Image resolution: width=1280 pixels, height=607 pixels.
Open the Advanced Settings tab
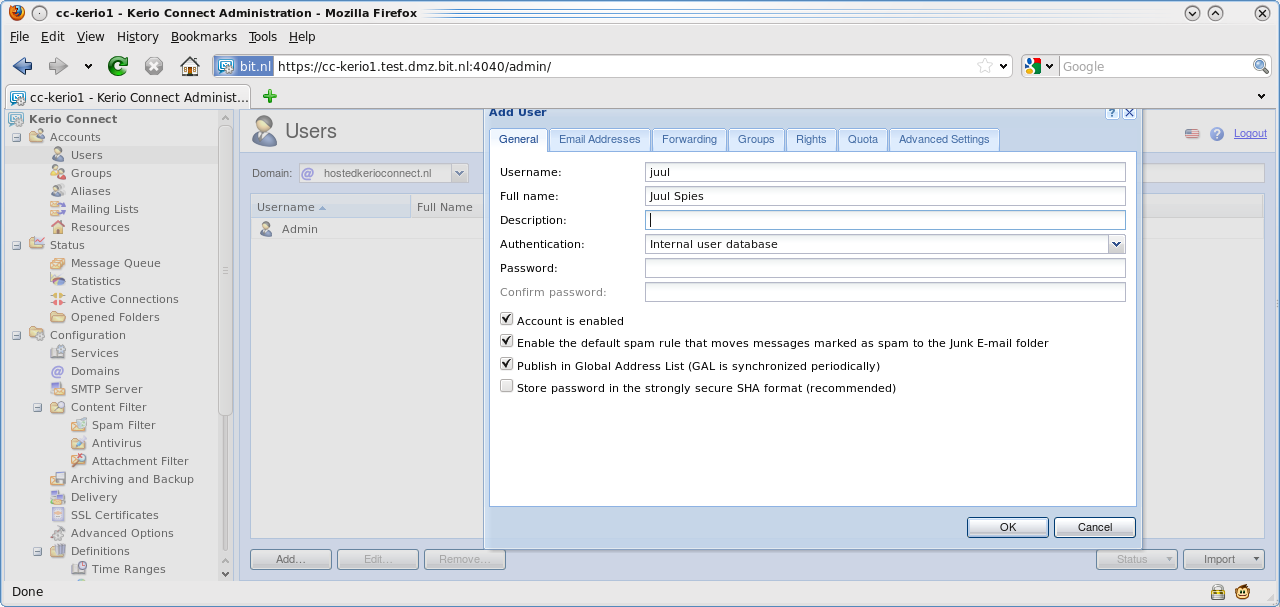[x=944, y=140]
